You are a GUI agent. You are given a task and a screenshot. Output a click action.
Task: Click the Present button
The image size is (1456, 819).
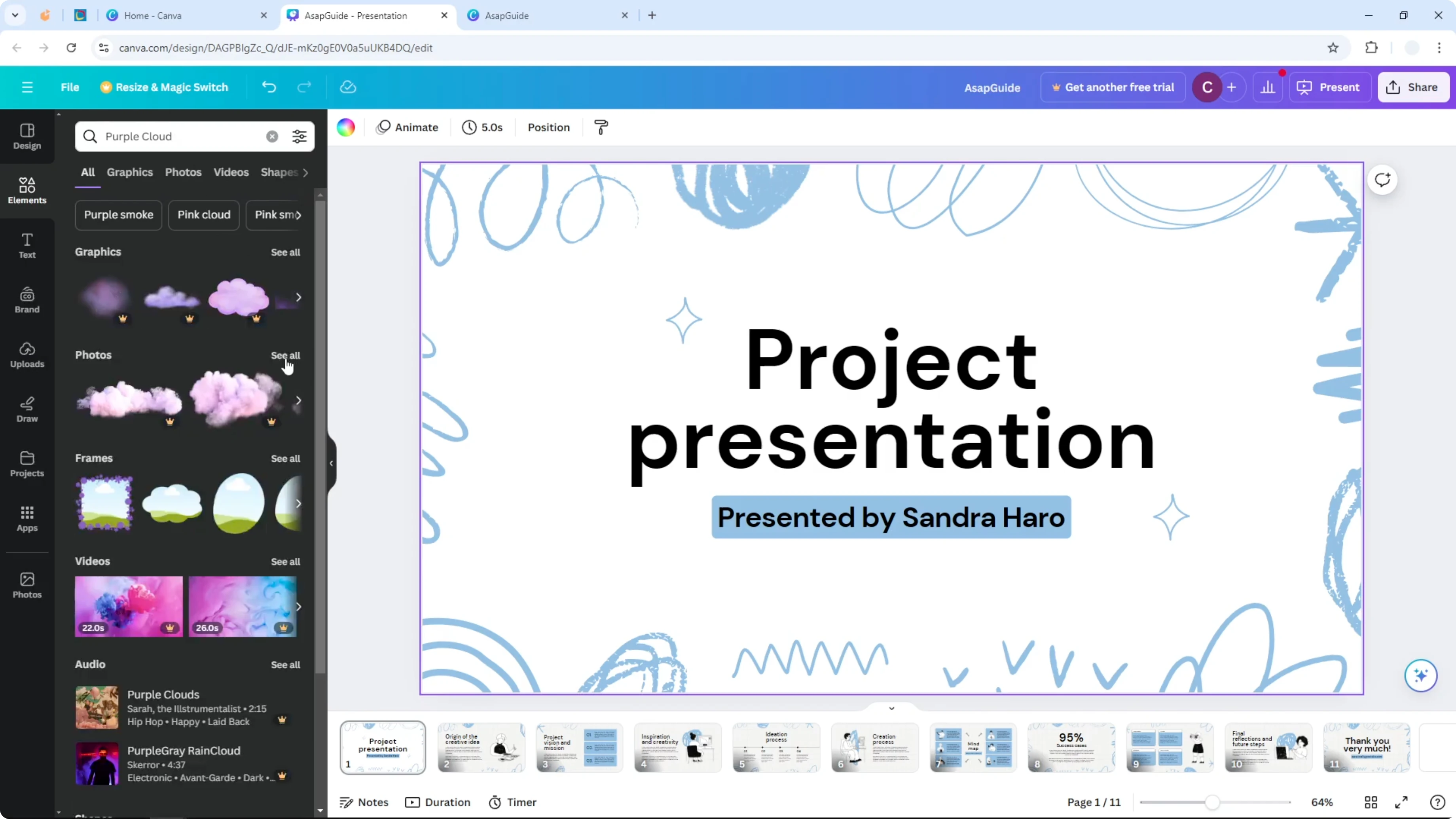(x=1330, y=87)
